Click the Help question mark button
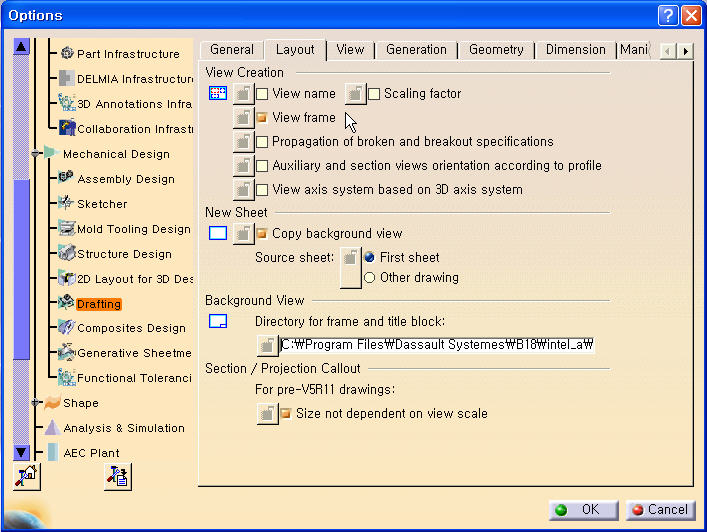The image size is (707, 532). pos(668,15)
